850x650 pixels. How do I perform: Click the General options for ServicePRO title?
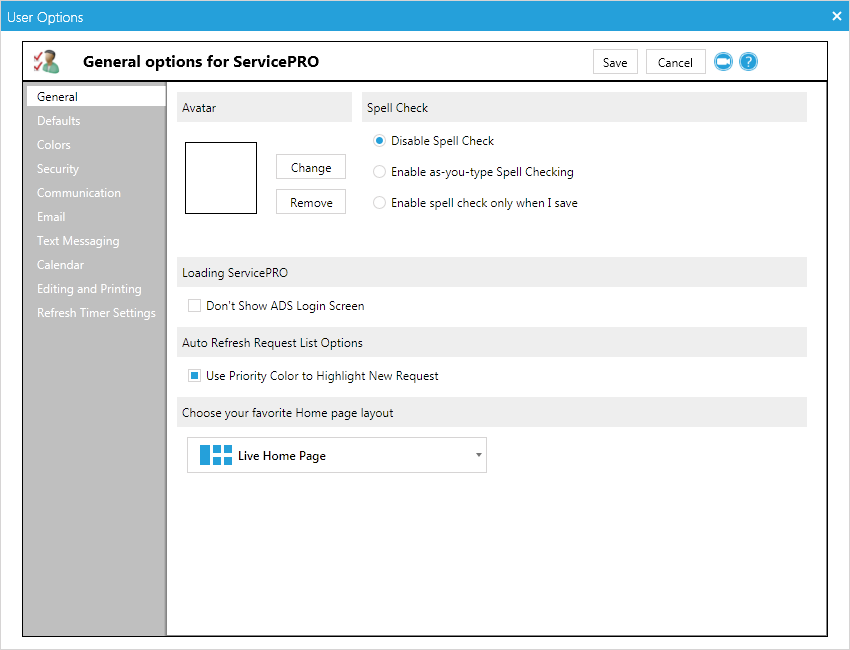pyautogui.click(x=201, y=62)
